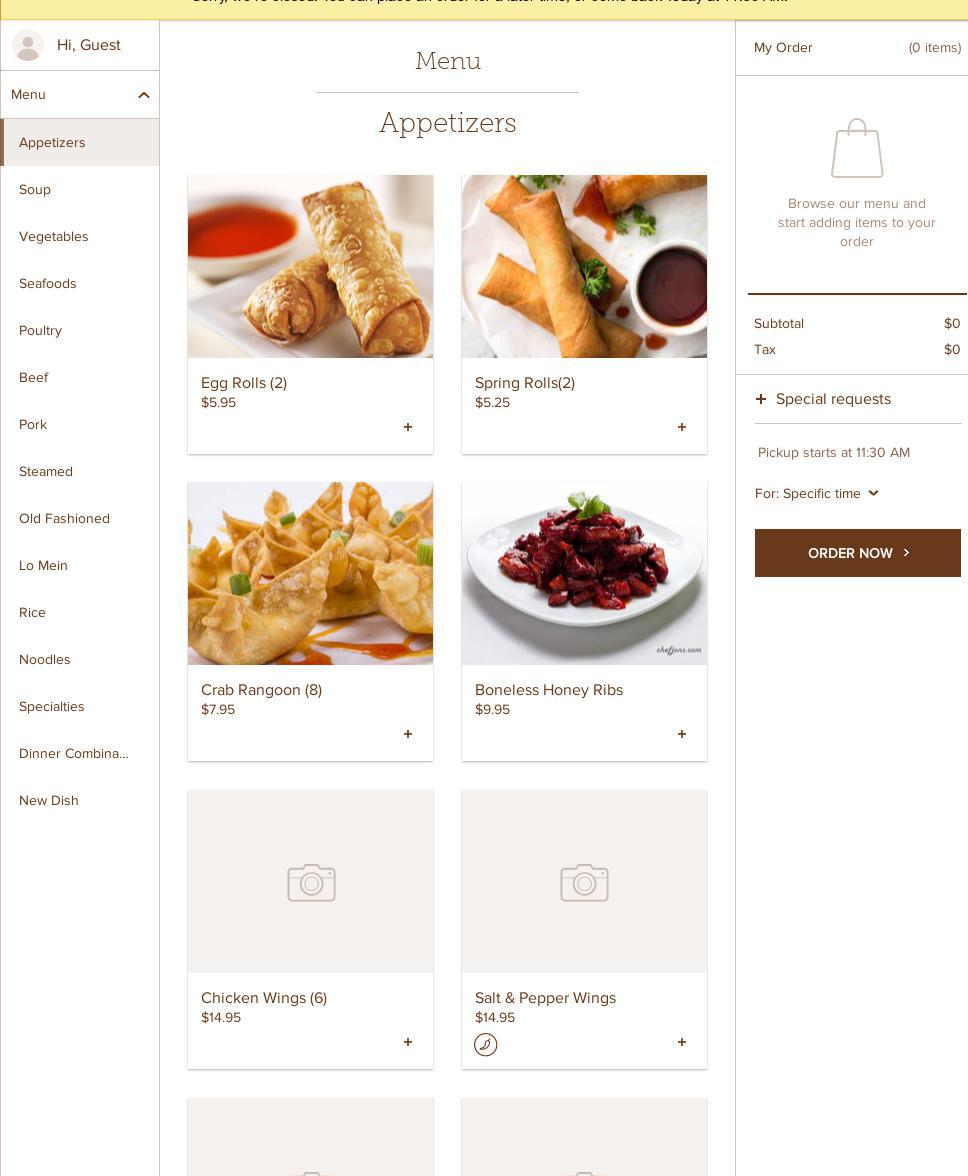Collapse the Menu section chevron
The width and height of the screenshot is (968, 1176).
(x=144, y=95)
